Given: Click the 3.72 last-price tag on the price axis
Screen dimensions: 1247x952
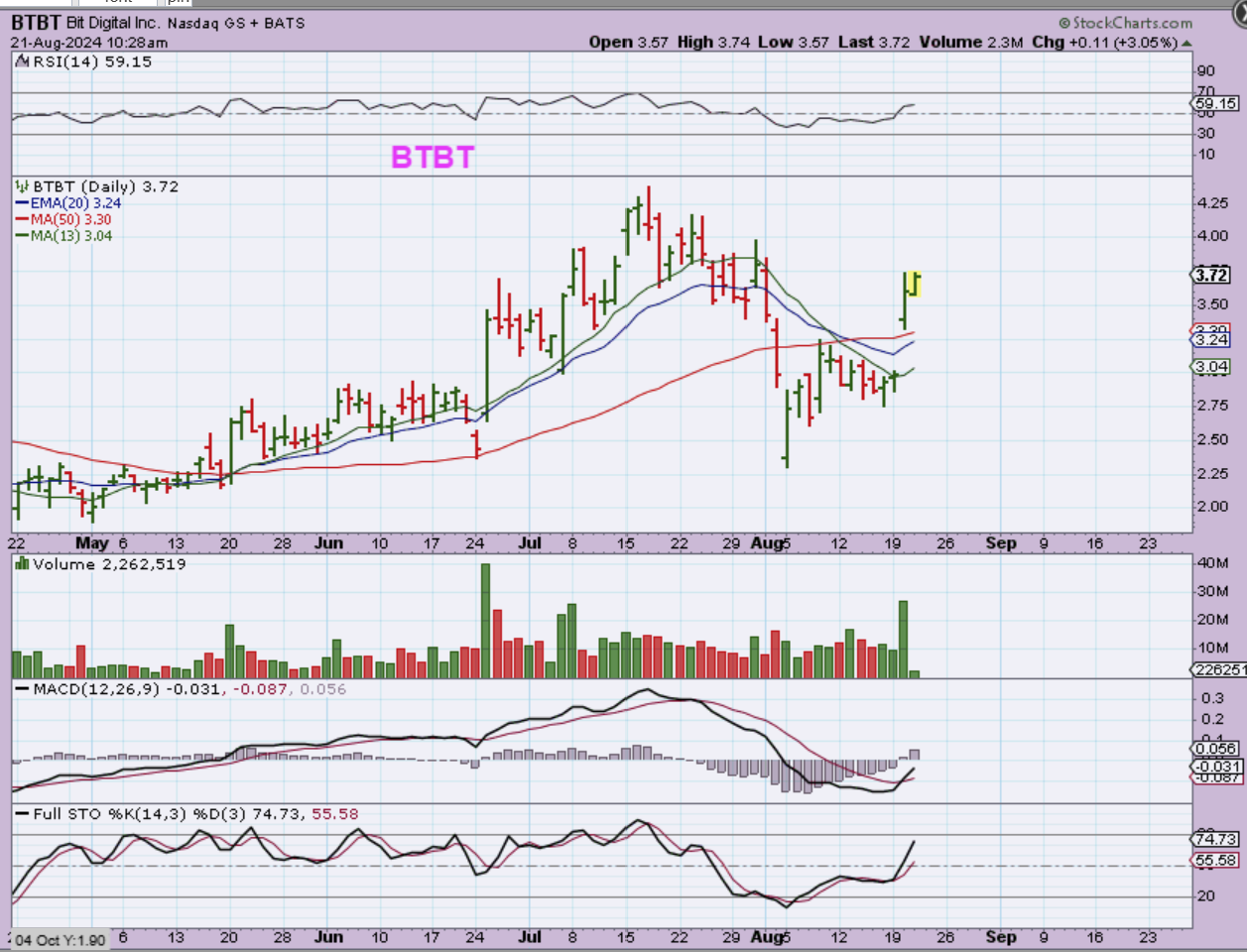Looking at the screenshot, I should point(1211,276).
